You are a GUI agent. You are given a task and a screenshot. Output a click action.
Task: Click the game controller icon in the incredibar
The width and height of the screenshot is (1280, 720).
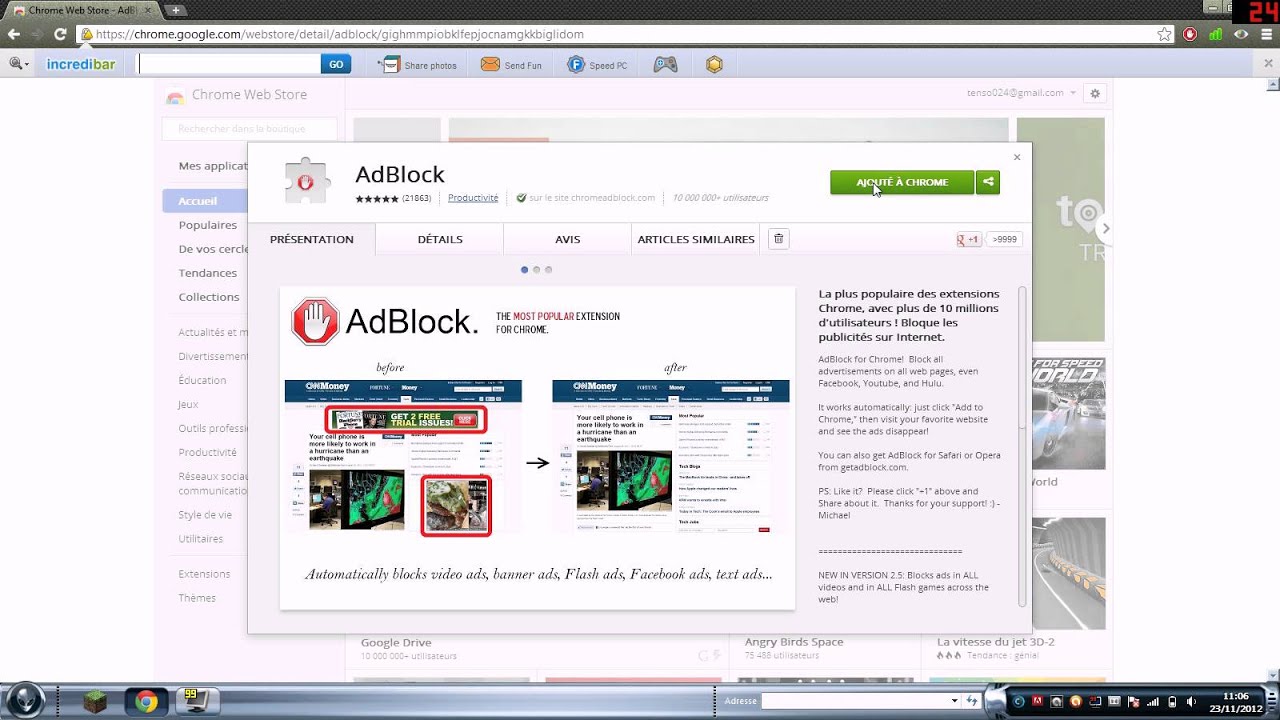(665, 65)
